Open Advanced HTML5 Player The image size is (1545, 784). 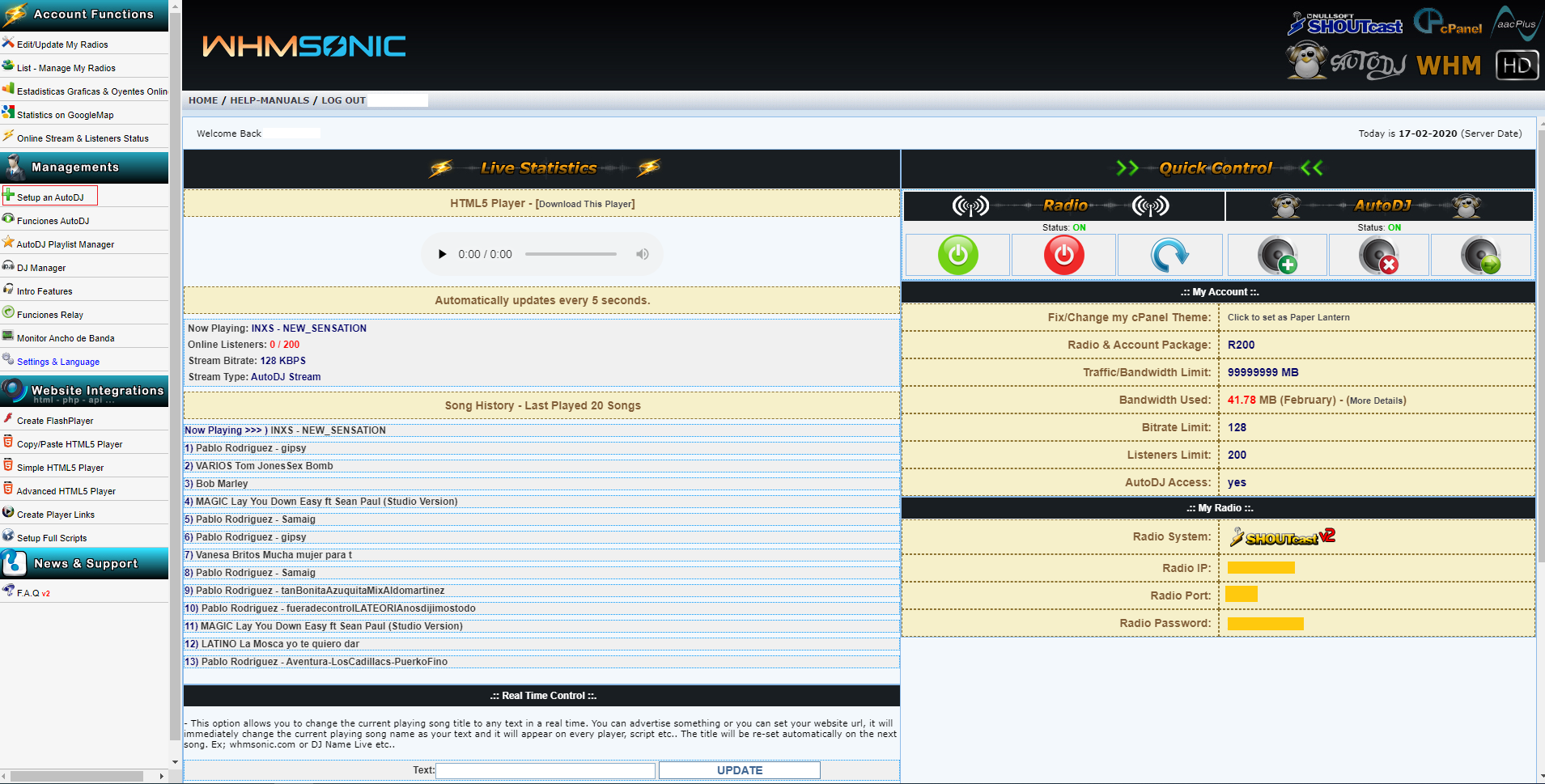66,491
